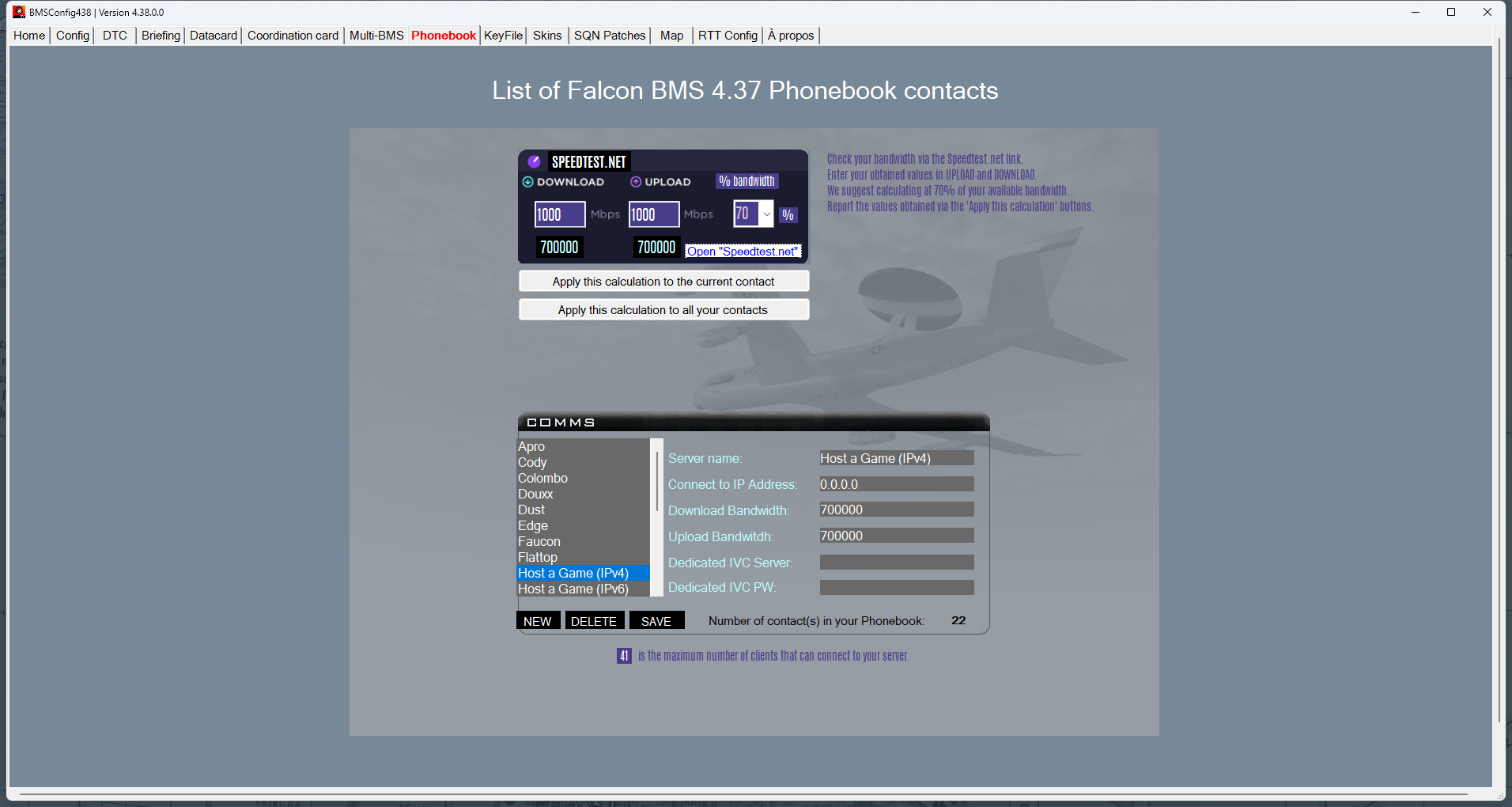This screenshot has height=807, width=1512.
Task: Switch to Multi-BMS tab
Action: (x=376, y=36)
